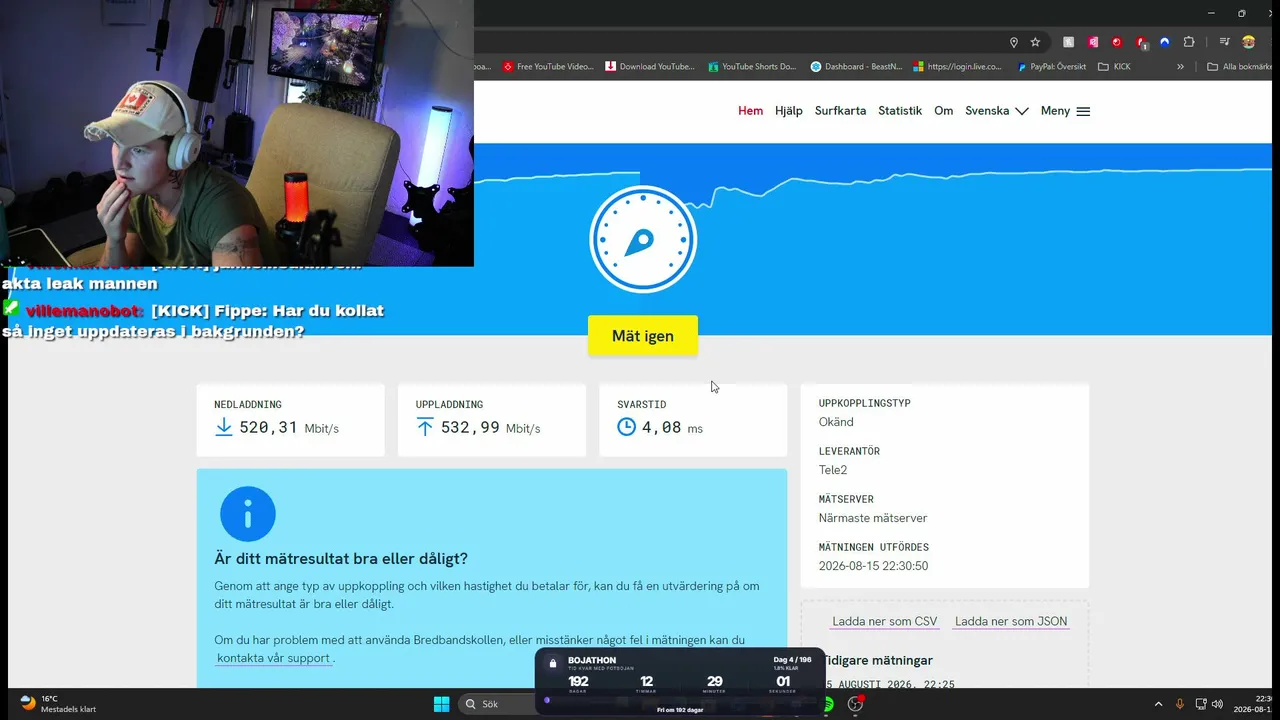Open the YouTube Shorts Do... bookmark
Screen dimensions: 1280x720
point(752,67)
